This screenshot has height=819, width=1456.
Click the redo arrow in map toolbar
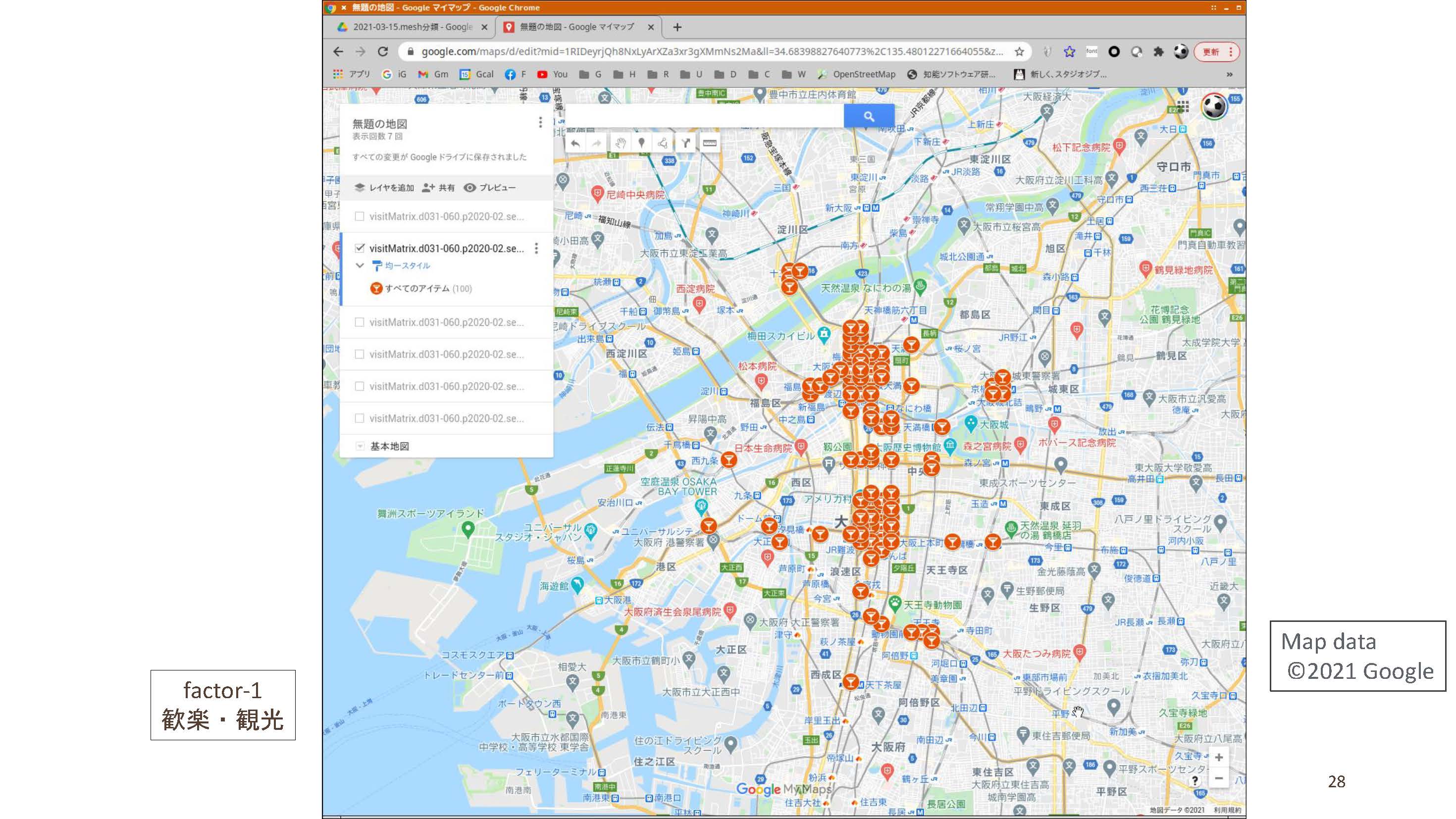click(x=597, y=144)
